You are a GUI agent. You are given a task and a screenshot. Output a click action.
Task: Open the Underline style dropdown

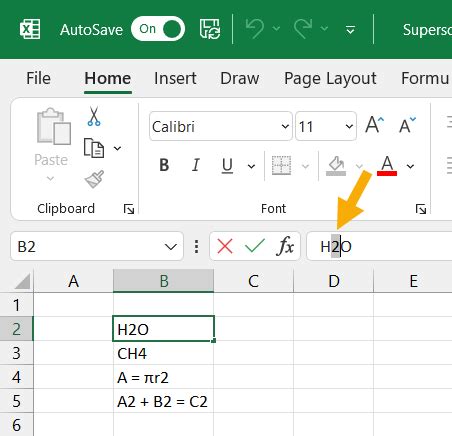pyautogui.click(x=252, y=166)
